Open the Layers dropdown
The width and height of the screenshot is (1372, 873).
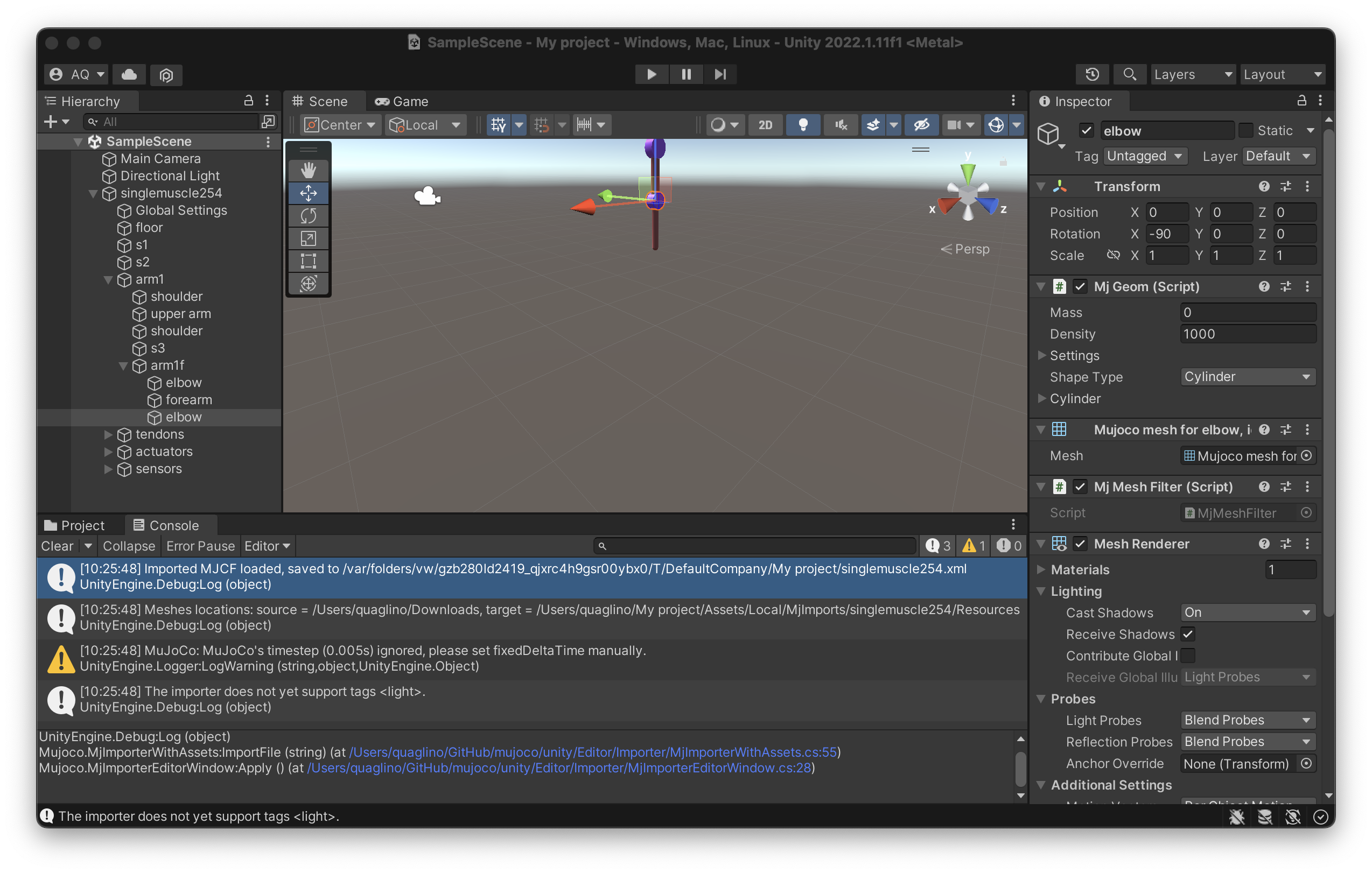1193,74
